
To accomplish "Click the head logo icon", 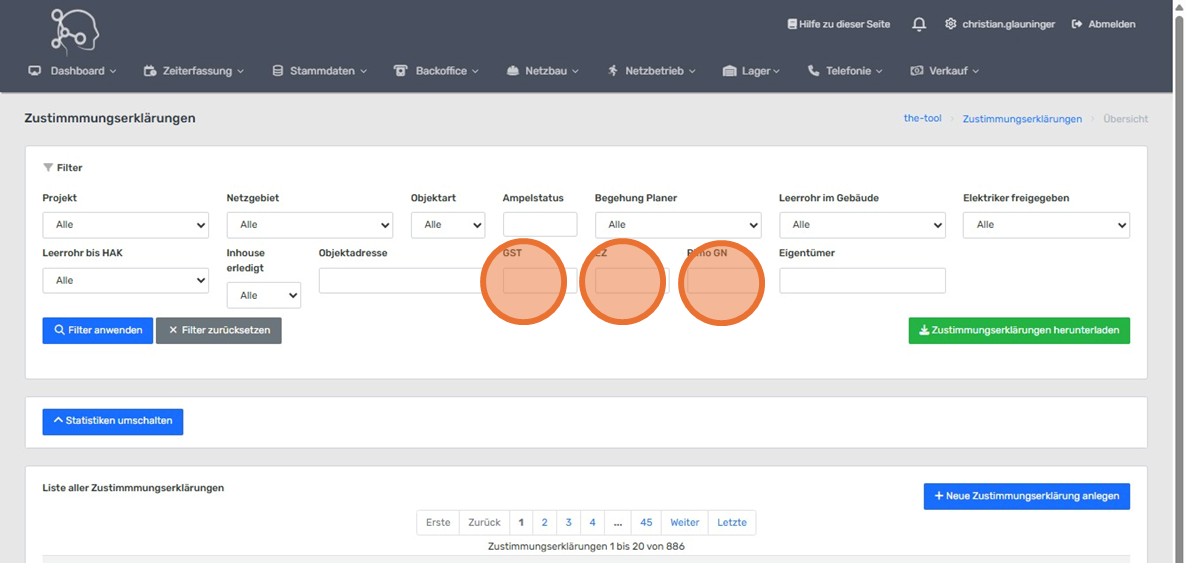I will pos(75,30).
